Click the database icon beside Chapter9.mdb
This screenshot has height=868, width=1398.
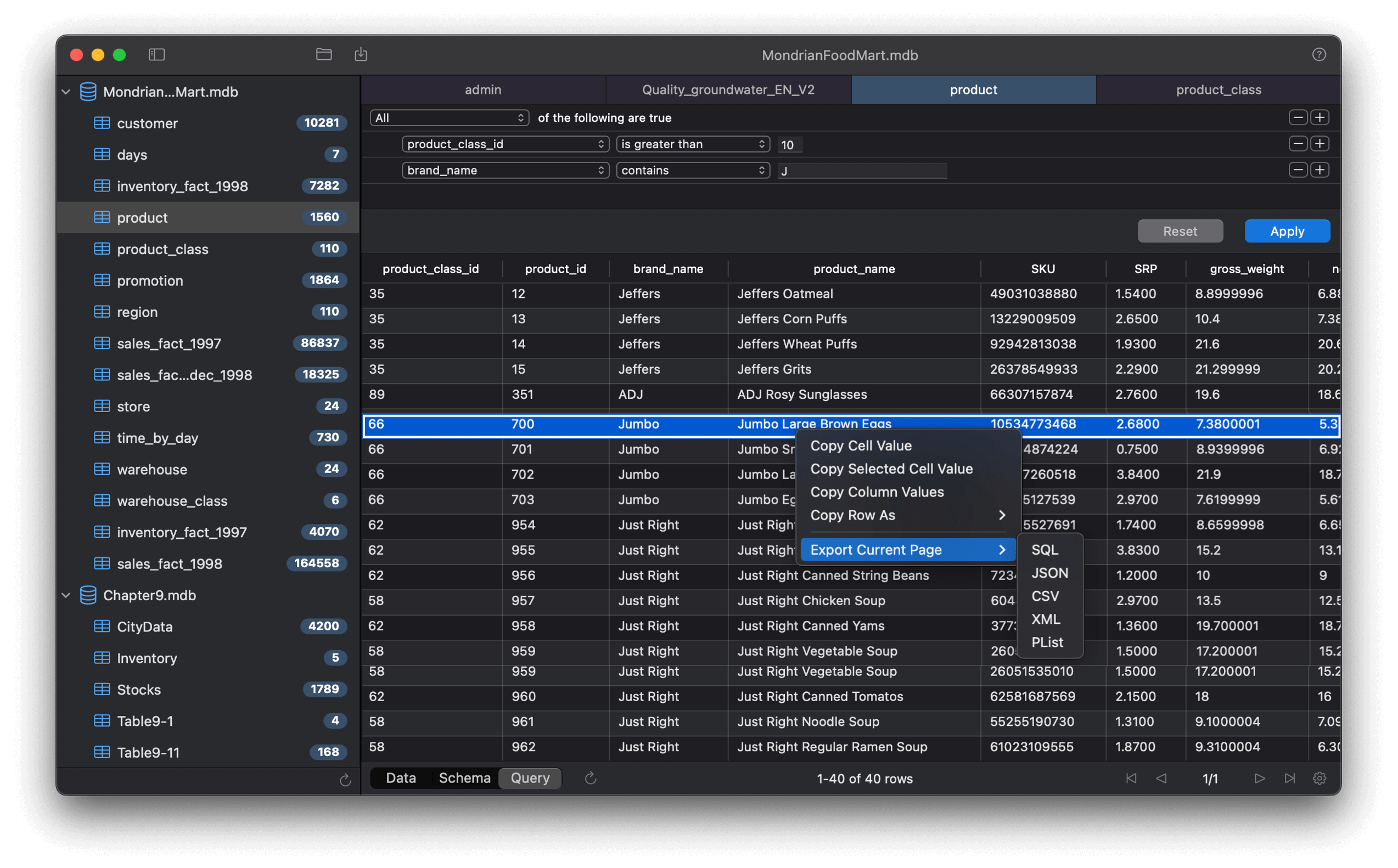(88, 595)
